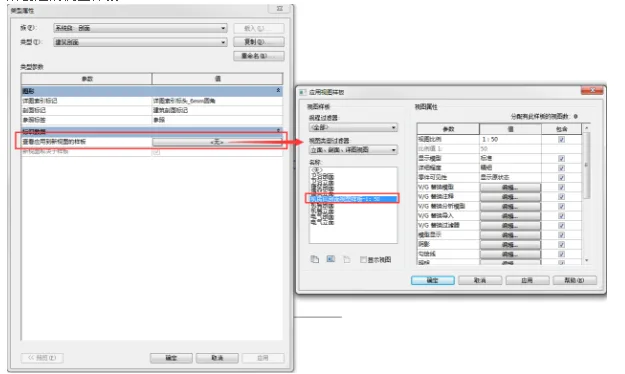The image size is (625, 374).
Task: Click the view properties vertical scrollbar thumb
Action: (x=586, y=165)
